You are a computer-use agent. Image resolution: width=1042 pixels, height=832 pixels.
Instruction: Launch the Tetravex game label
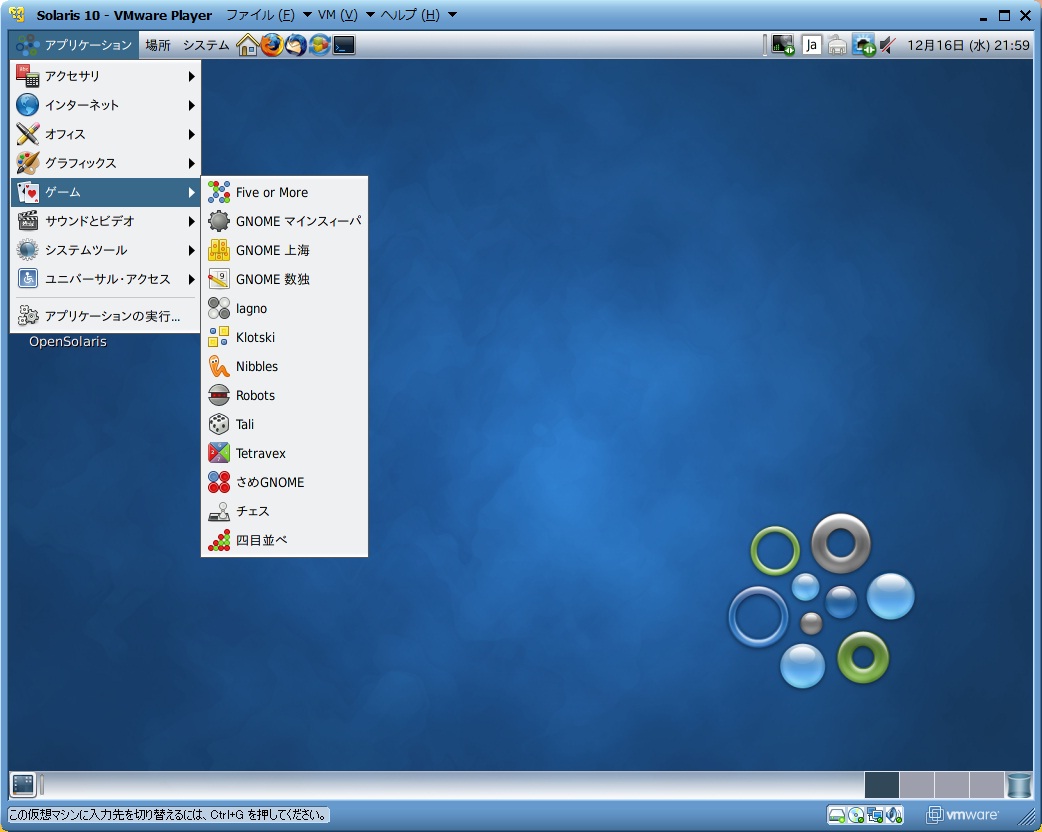click(260, 454)
